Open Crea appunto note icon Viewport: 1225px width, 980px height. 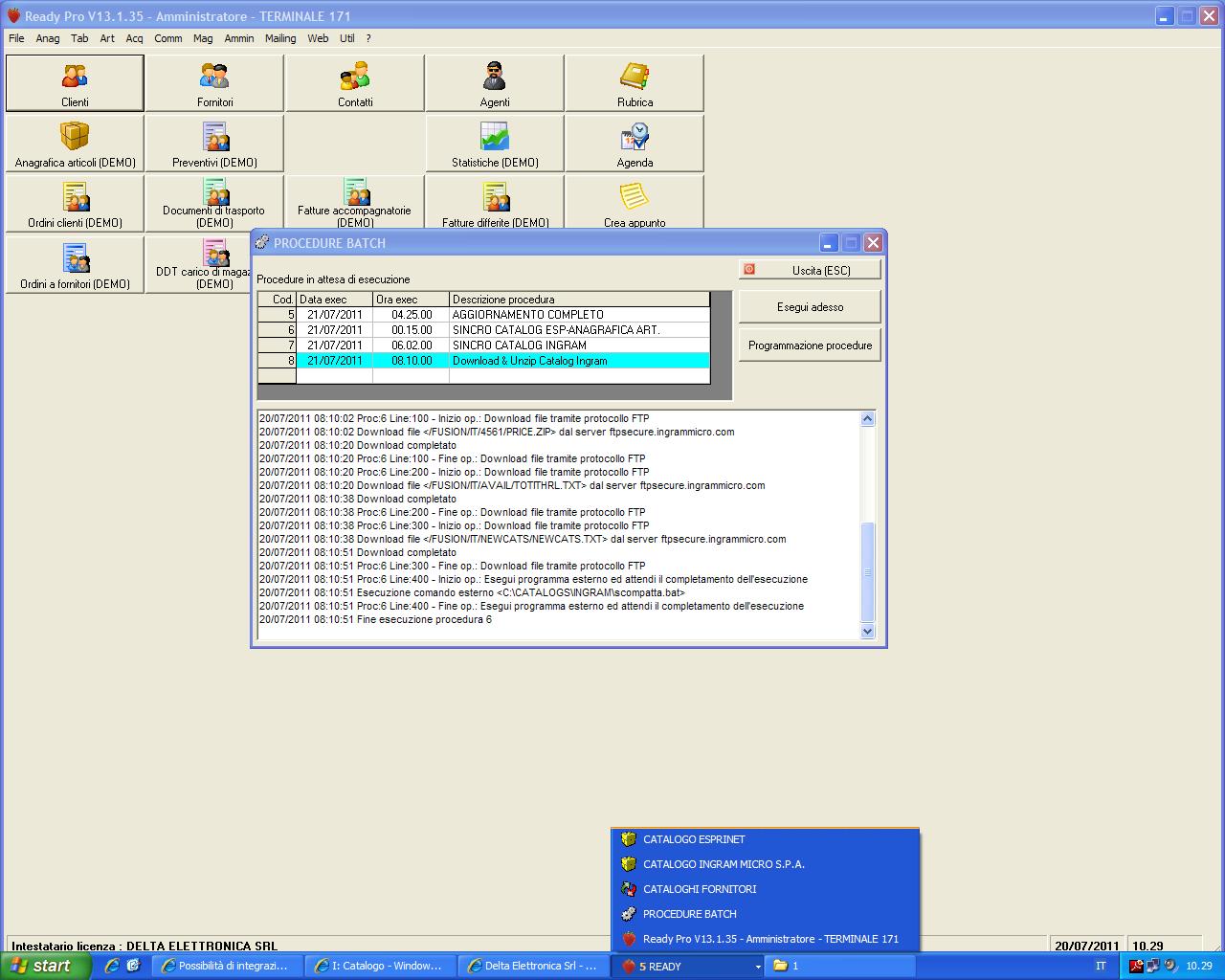coord(635,203)
